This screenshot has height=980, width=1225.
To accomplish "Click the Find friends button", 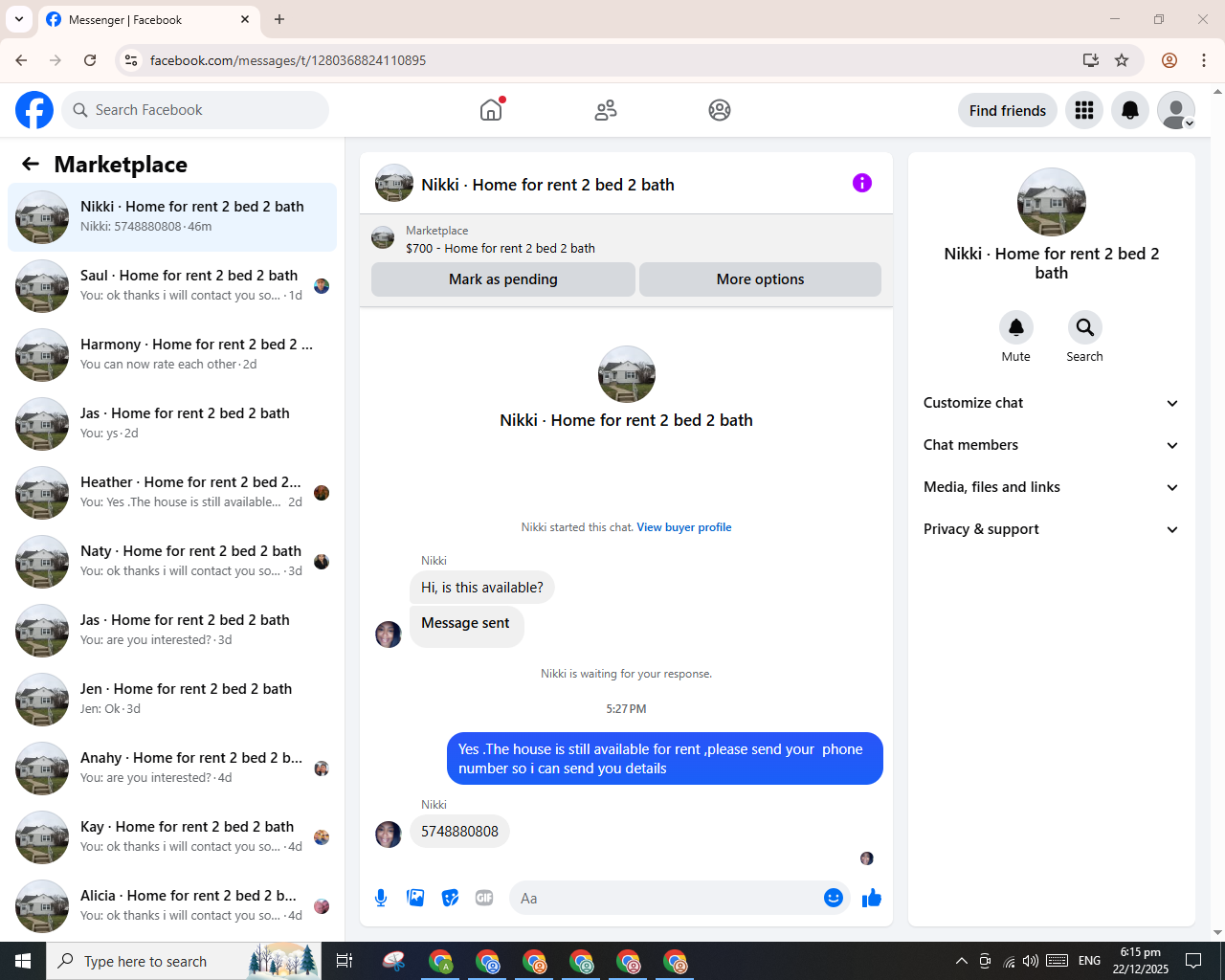I will pos(1008,110).
